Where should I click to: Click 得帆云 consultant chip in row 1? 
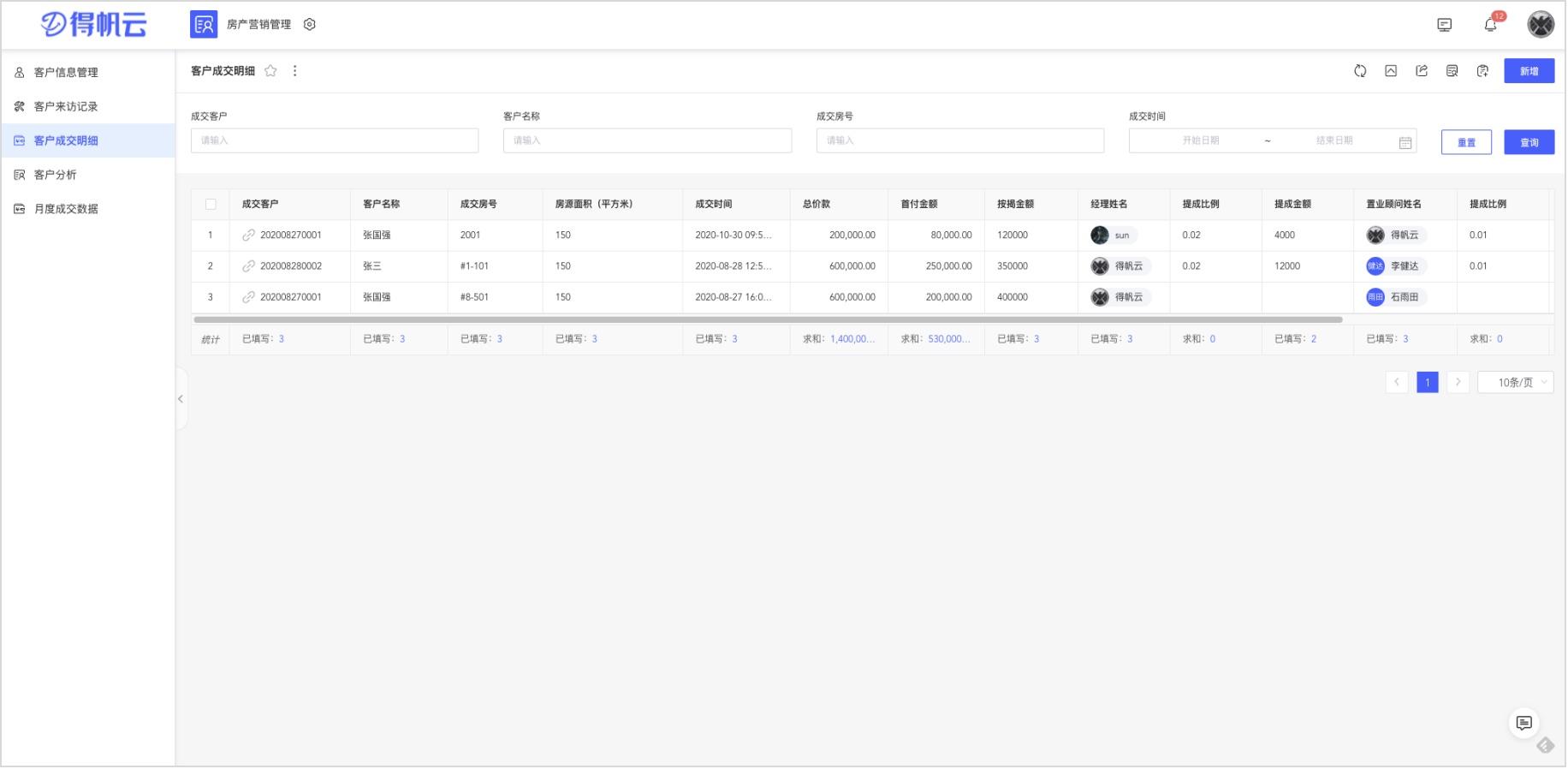pyautogui.click(x=1395, y=235)
